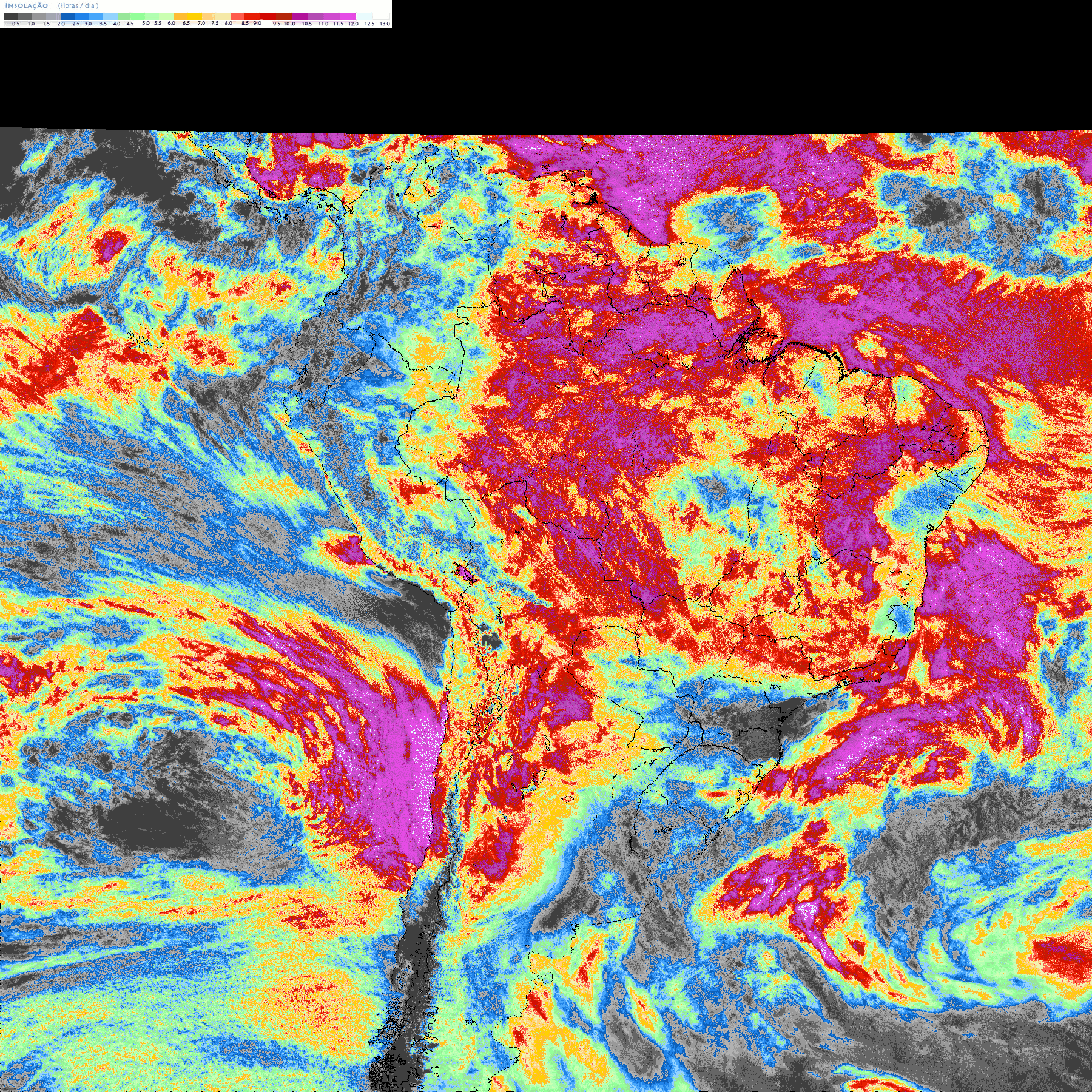Click the '13.0' legend value
Screen dimensions: 1092x1092
385,24
